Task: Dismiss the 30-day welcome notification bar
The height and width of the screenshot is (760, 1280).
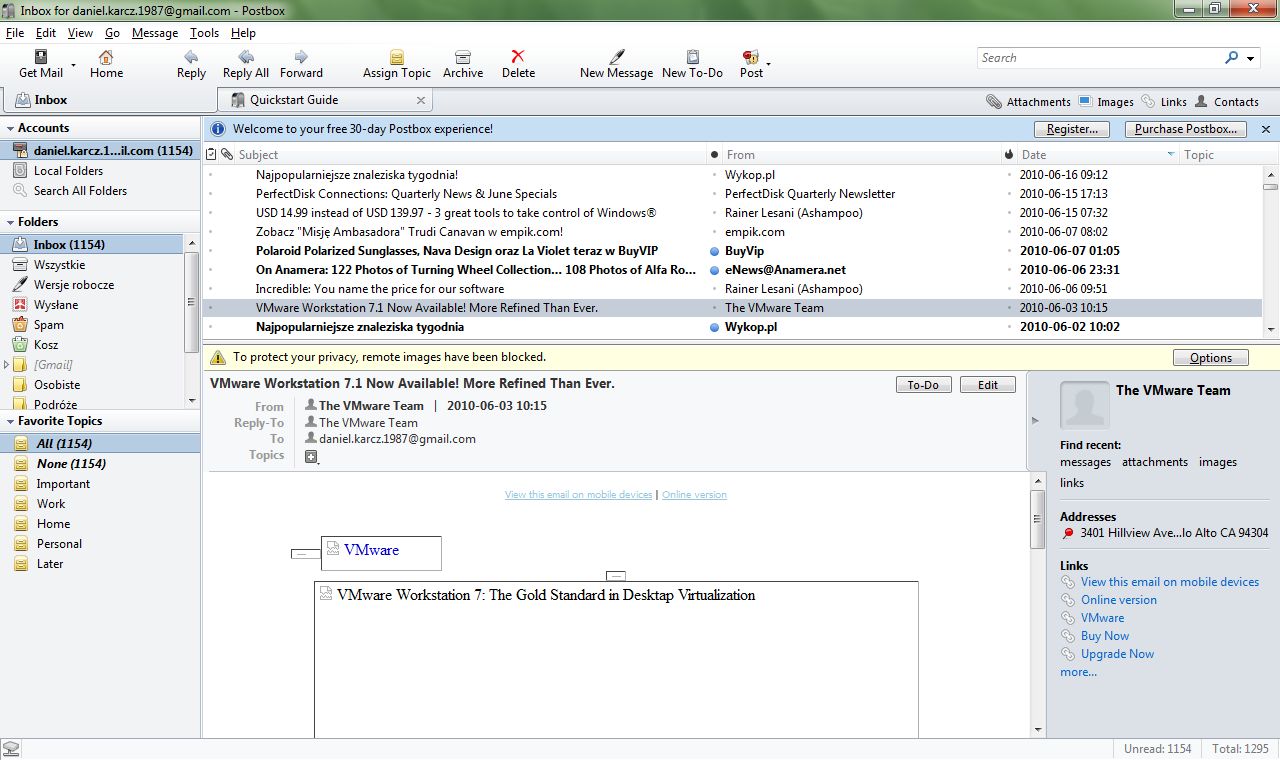Action: point(1266,129)
